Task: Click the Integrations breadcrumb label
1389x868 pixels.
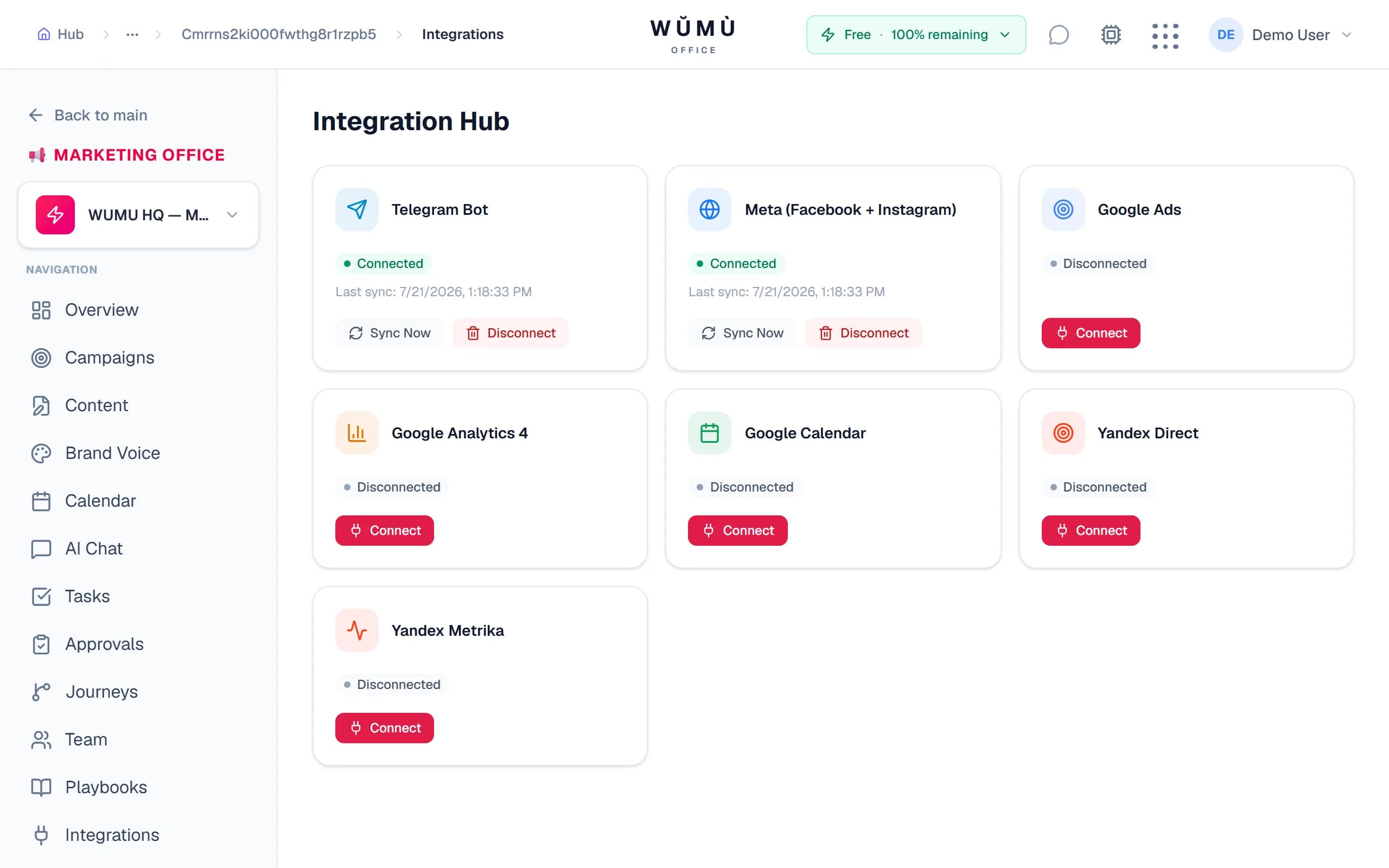Action: click(x=463, y=34)
